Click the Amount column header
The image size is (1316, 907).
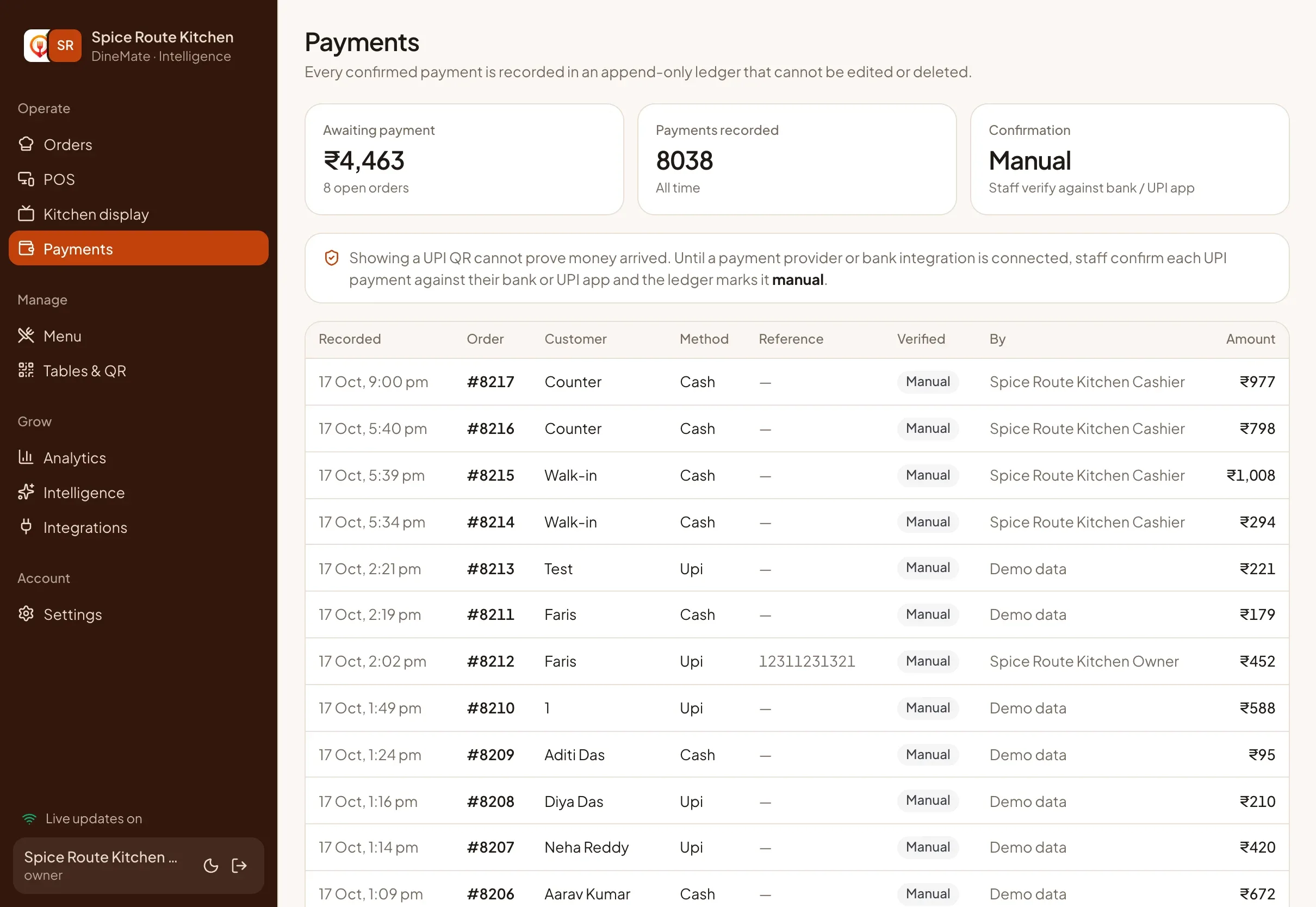point(1250,339)
